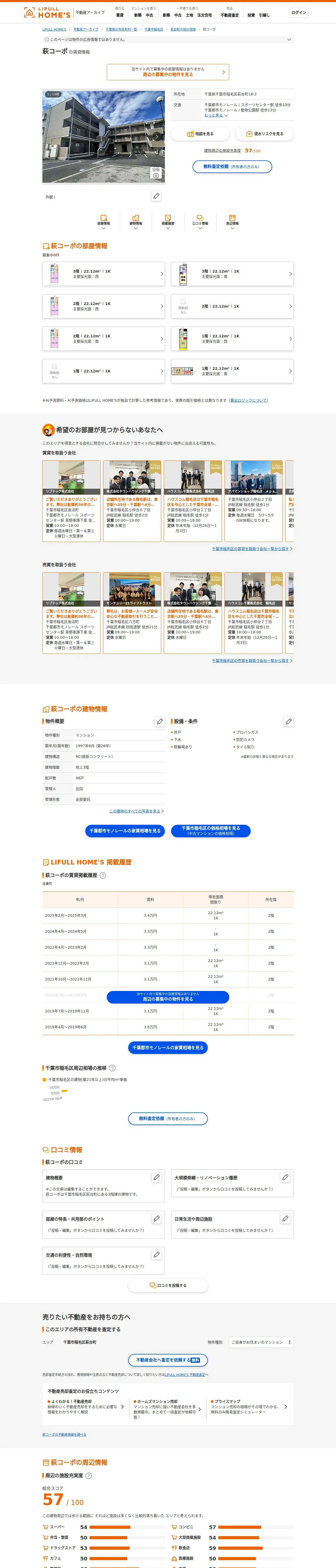Click 千葉市稲毛区 breadcrumb link
The image size is (336, 1568).
pyautogui.click(x=154, y=29)
